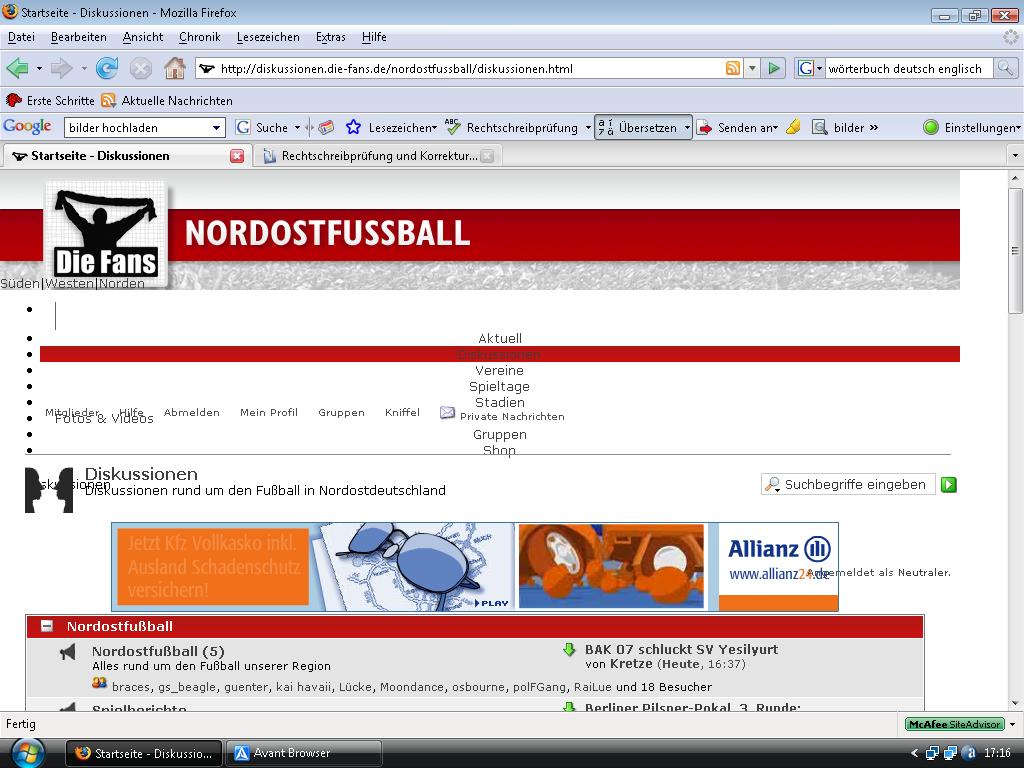The width and height of the screenshot is (1024, 768).
Task: Click the RSS feed icon in address bar
Action: pos(733,68)
